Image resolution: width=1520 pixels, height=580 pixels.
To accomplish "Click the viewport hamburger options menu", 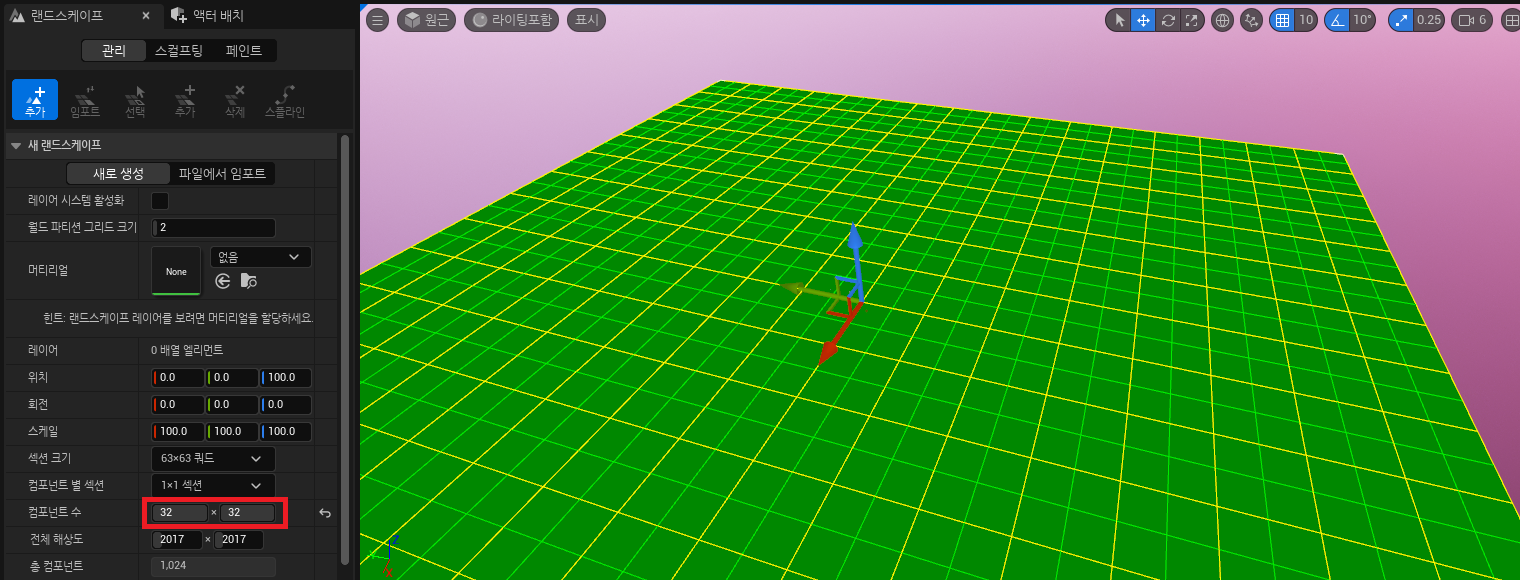I will coord(377,20).
